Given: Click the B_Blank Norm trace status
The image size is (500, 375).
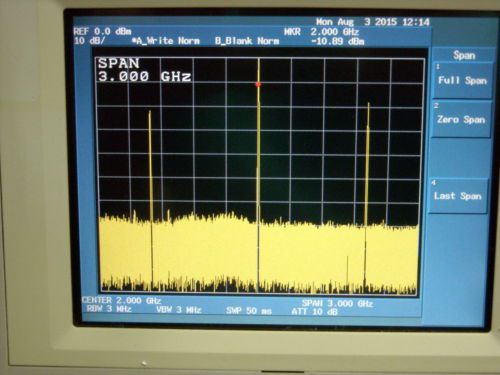Looking at the screenshot, I should tap(247, 41).
